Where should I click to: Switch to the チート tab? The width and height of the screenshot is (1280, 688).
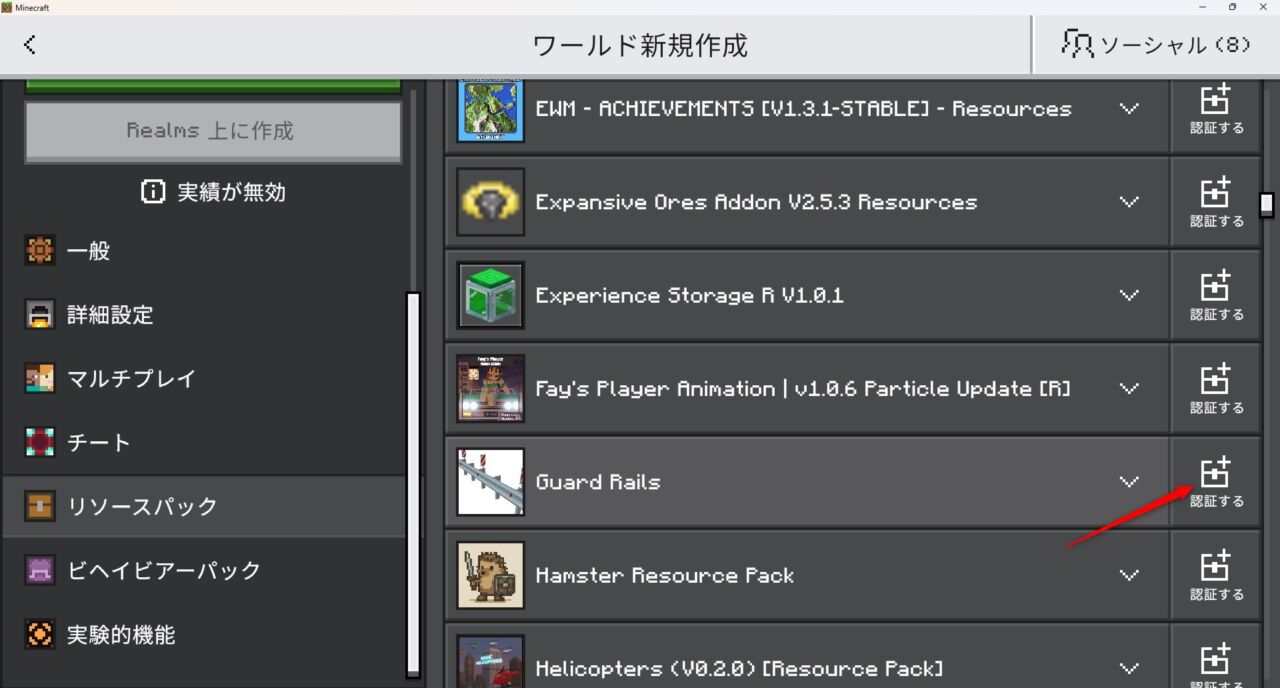pos(203,443)
